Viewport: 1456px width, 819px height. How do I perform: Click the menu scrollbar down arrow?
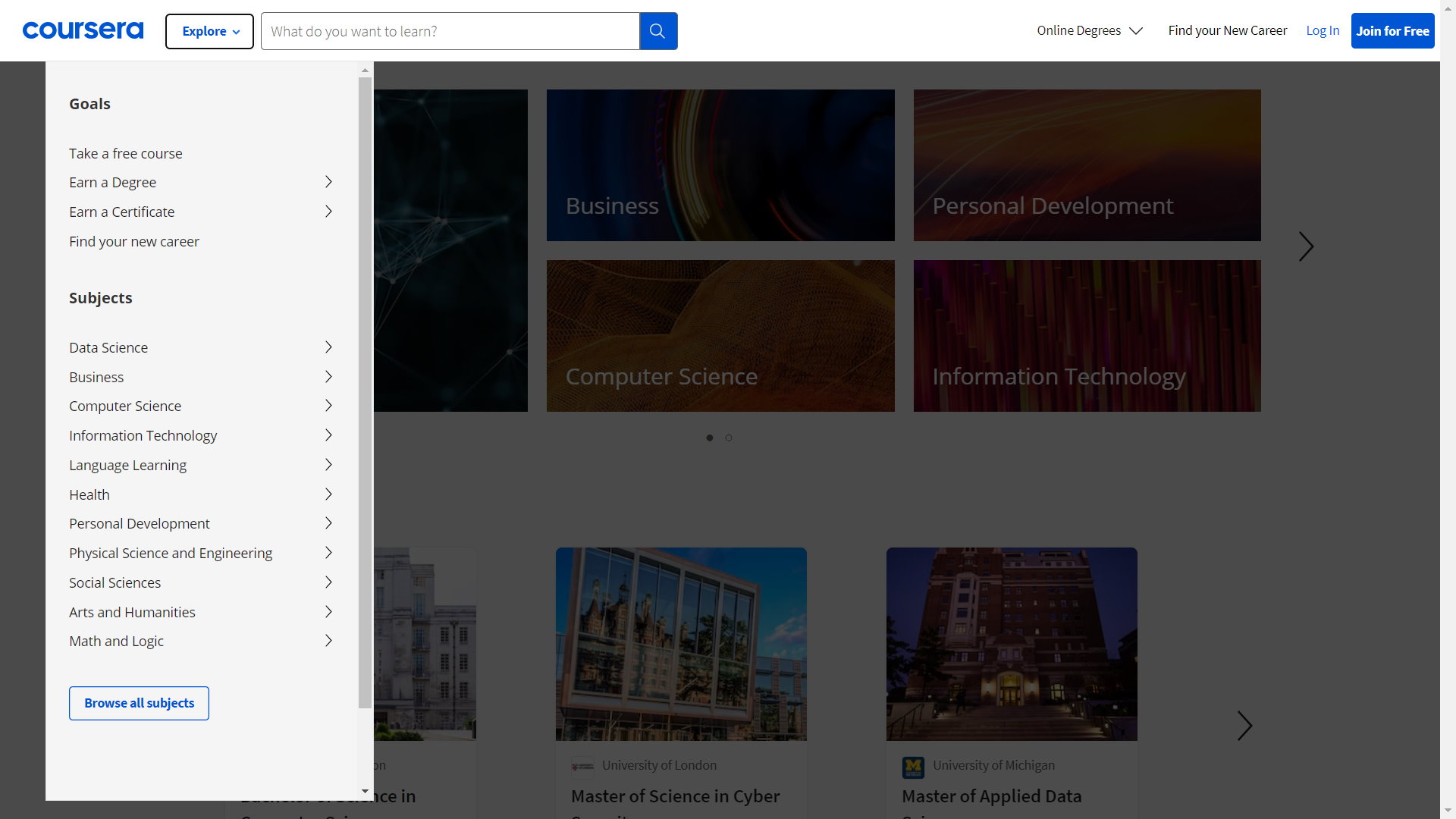tap(365, 792)
